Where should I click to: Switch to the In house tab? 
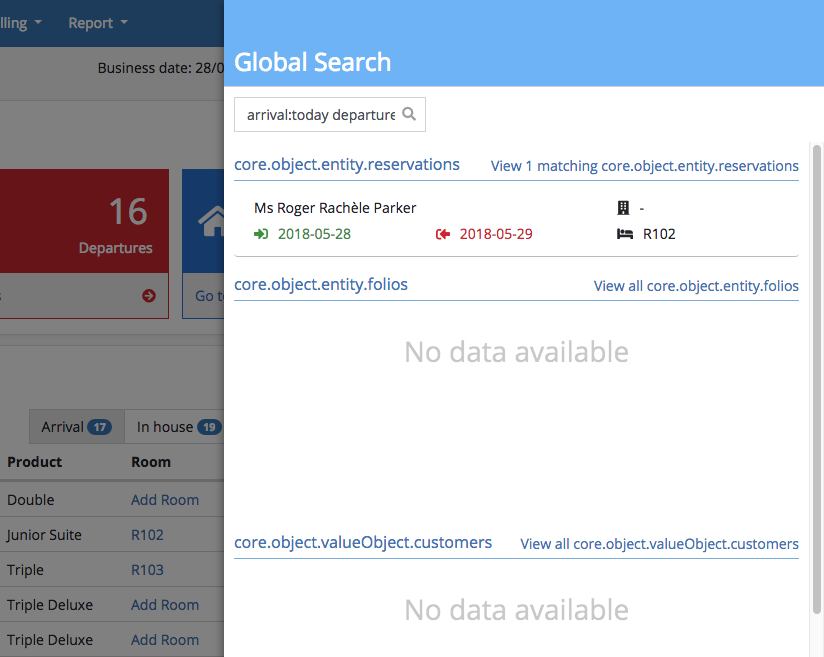175,427
